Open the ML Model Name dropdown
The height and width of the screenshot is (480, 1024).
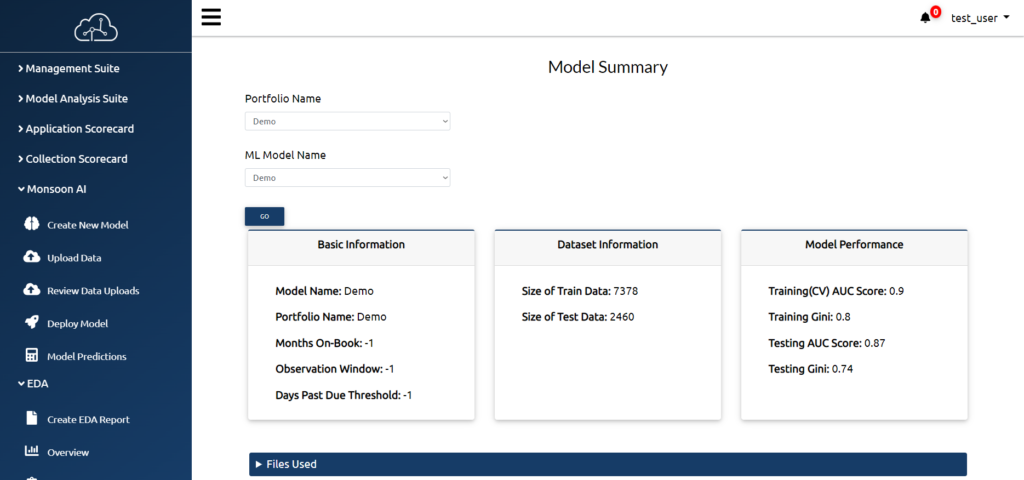(x=347, y=178)
